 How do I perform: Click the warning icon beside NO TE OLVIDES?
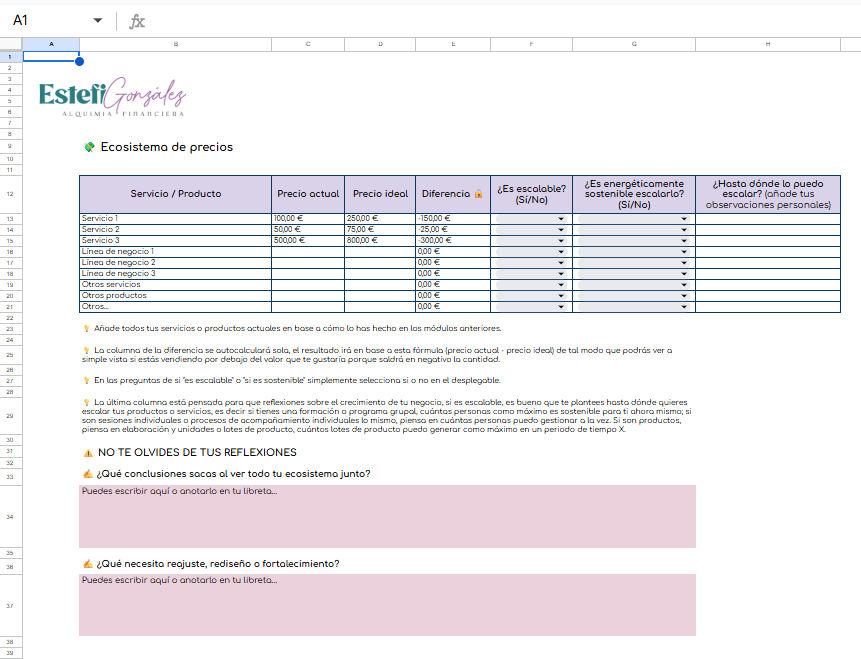pos(88,453)
